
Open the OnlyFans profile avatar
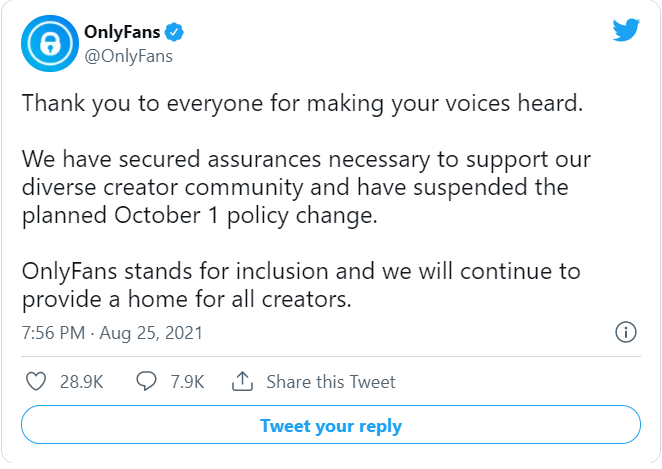[x=50, y=43]
